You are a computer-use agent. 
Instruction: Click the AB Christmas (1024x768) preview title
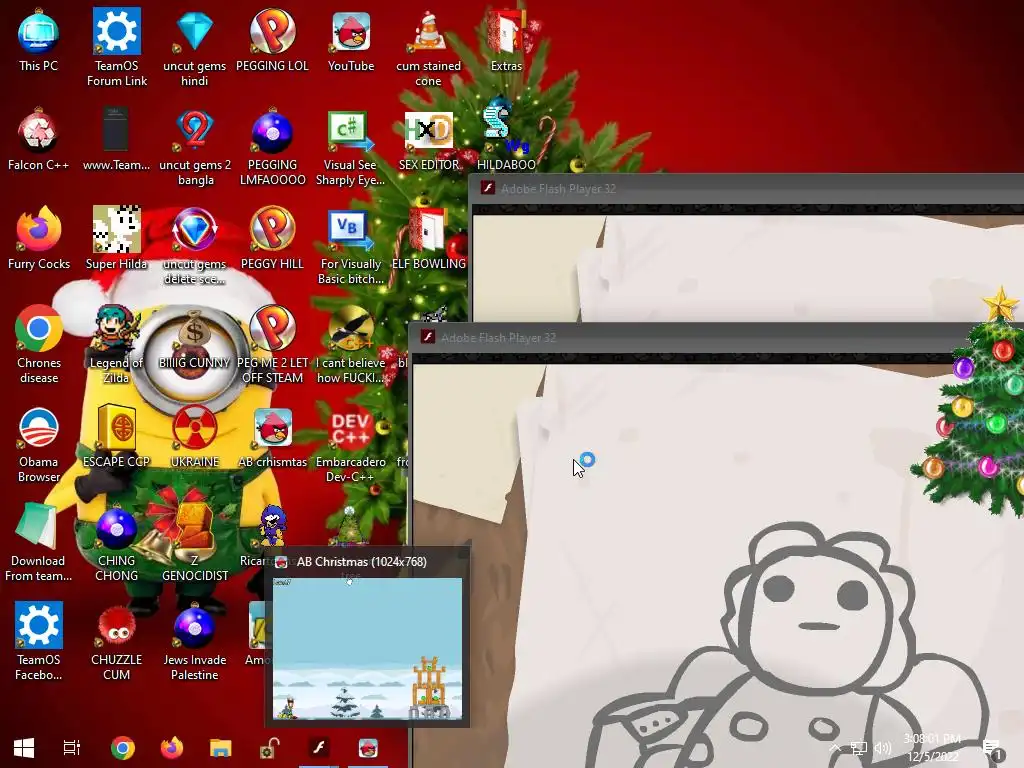pyautogui.click(x=361, y=562)
